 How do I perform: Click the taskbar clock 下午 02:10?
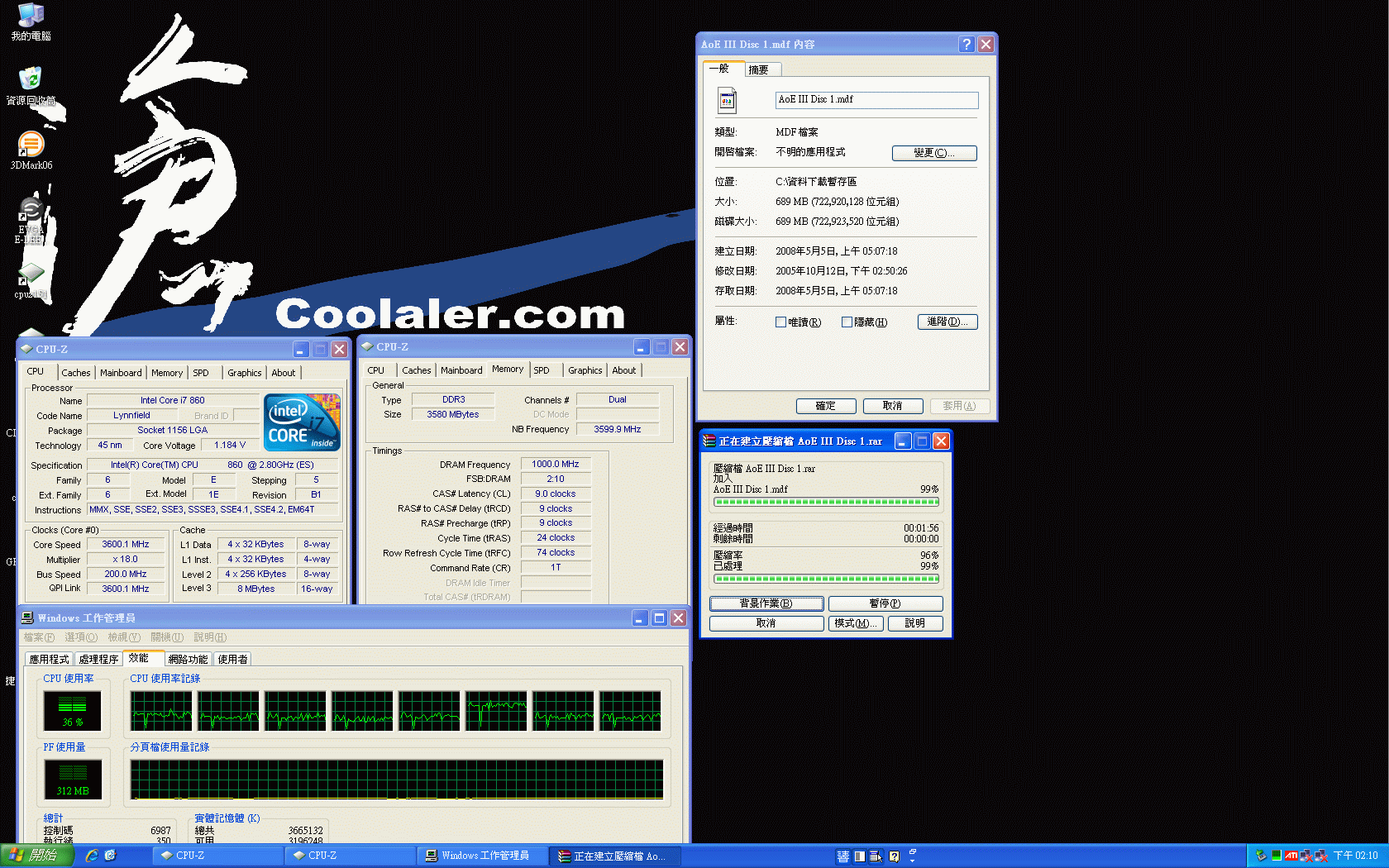[1356, 856]
